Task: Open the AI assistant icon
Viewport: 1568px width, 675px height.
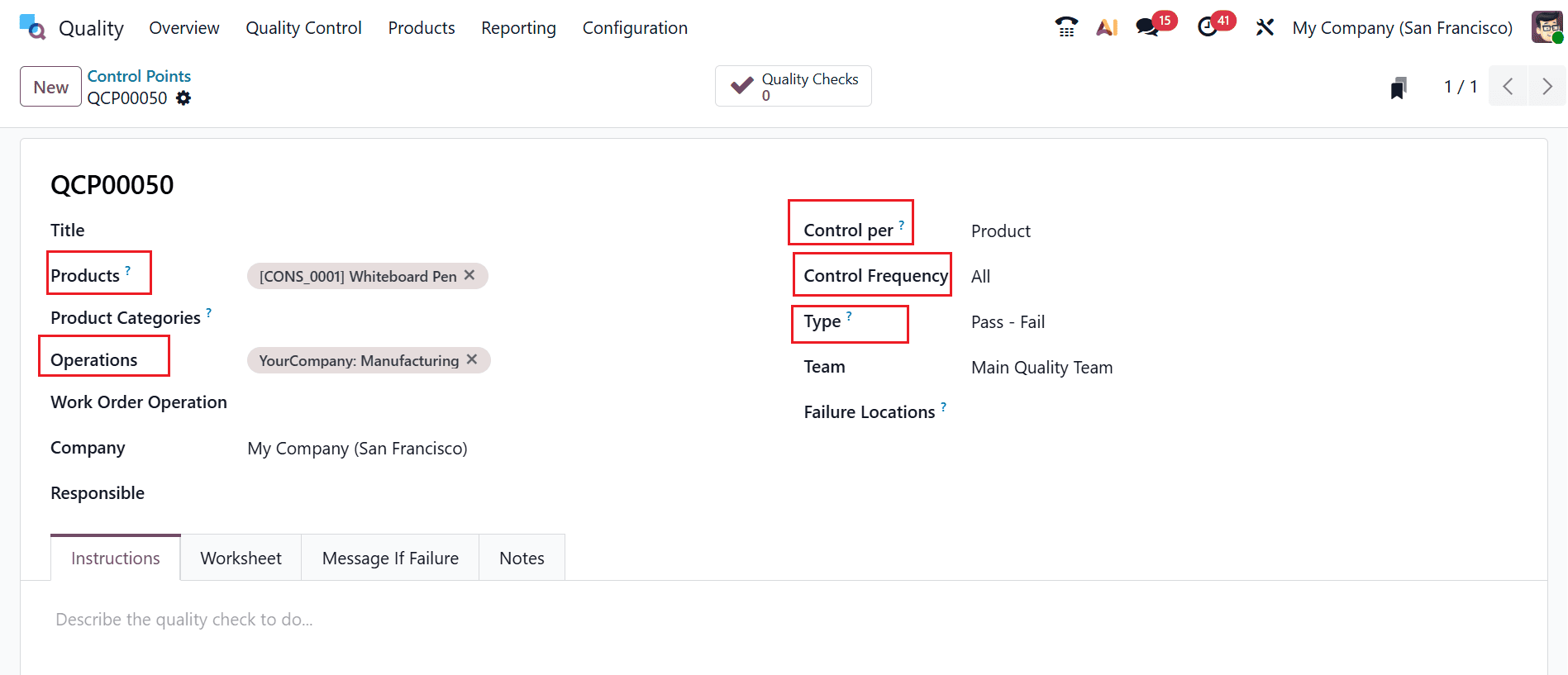Action: tap(1107, 27)
